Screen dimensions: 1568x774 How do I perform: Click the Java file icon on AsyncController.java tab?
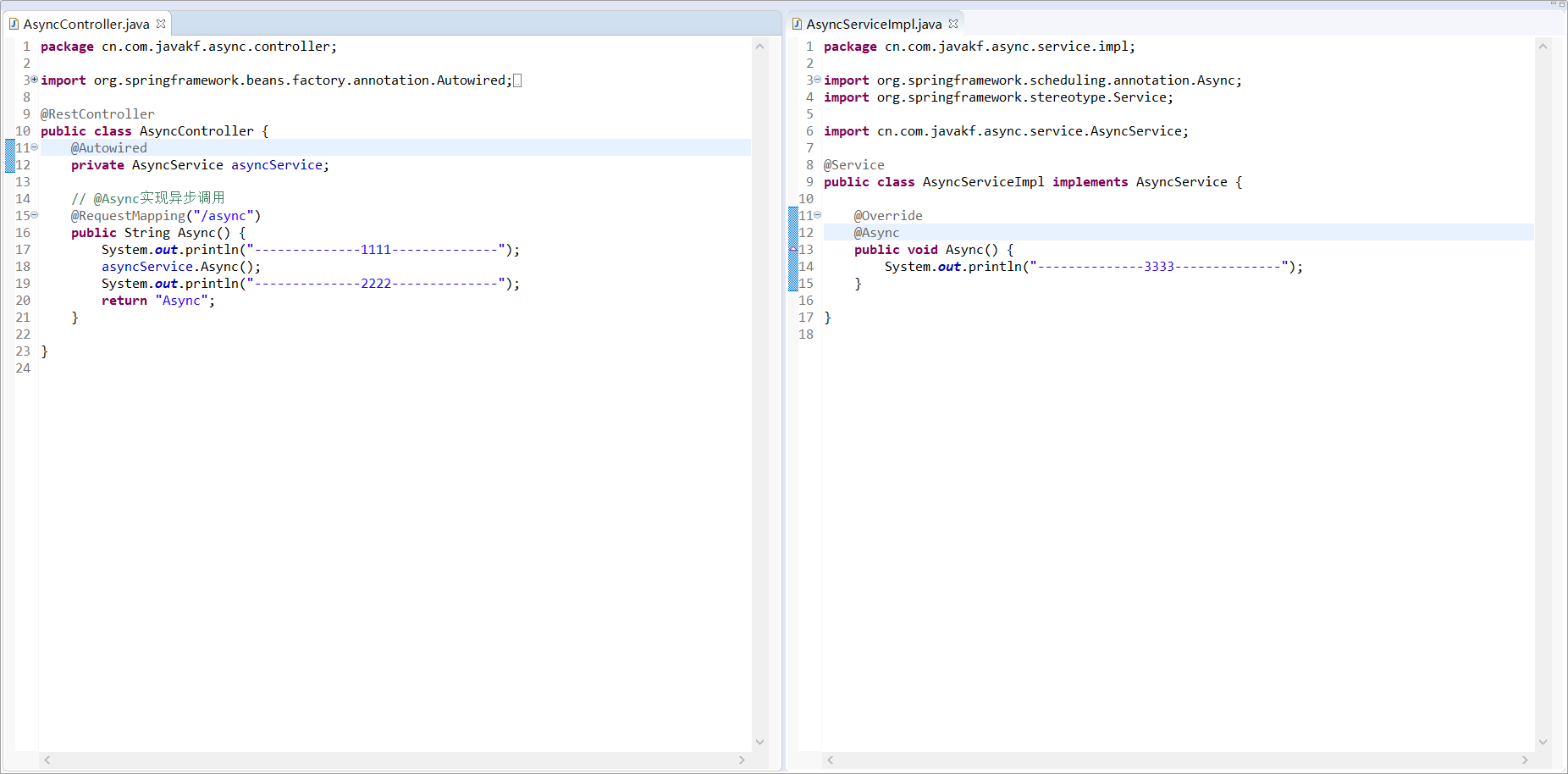[14, 24]
